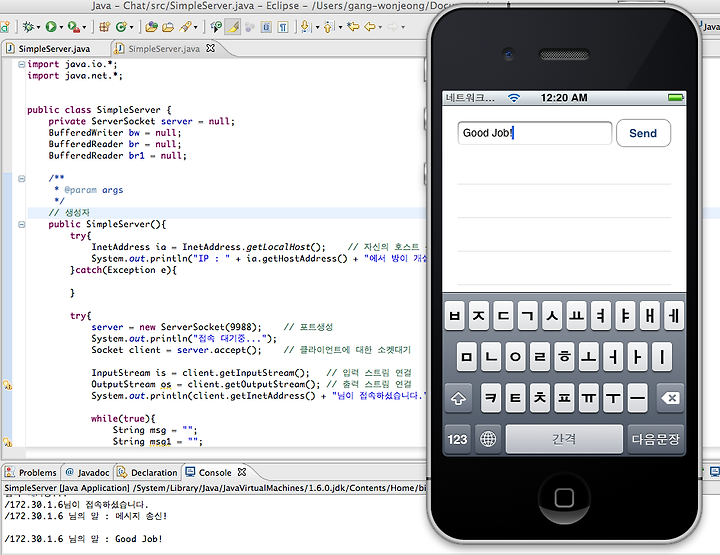This screenshot has width=720, height=555.
Task: Switch keyboard to 123 numbers mode
Action: pyautogui.click(x=457, y=439)
